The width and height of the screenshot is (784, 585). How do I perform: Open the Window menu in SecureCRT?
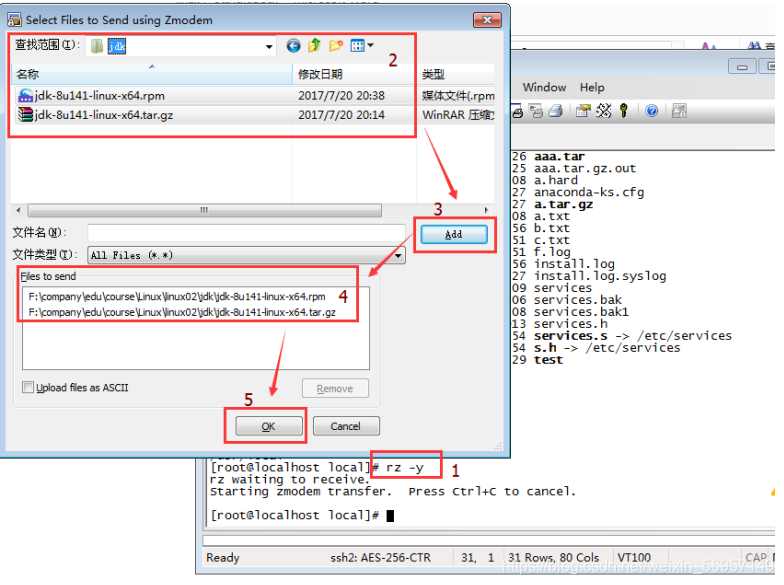pyautogui.click(x=544, y=88)
